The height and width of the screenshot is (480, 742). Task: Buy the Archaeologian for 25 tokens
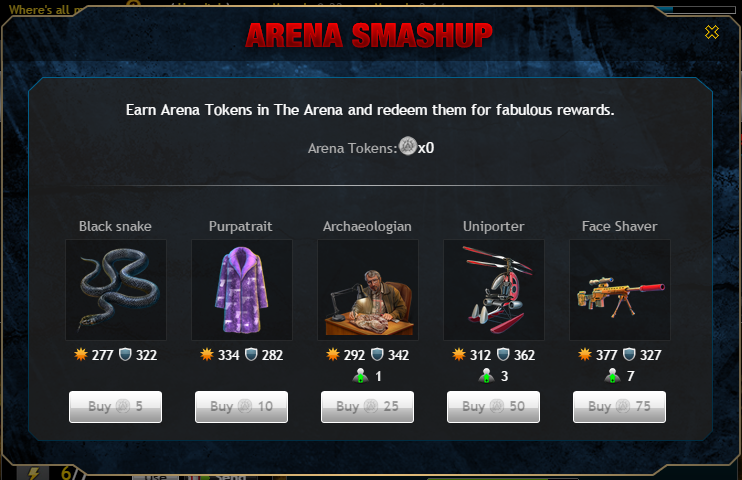(x=367, y=407)
